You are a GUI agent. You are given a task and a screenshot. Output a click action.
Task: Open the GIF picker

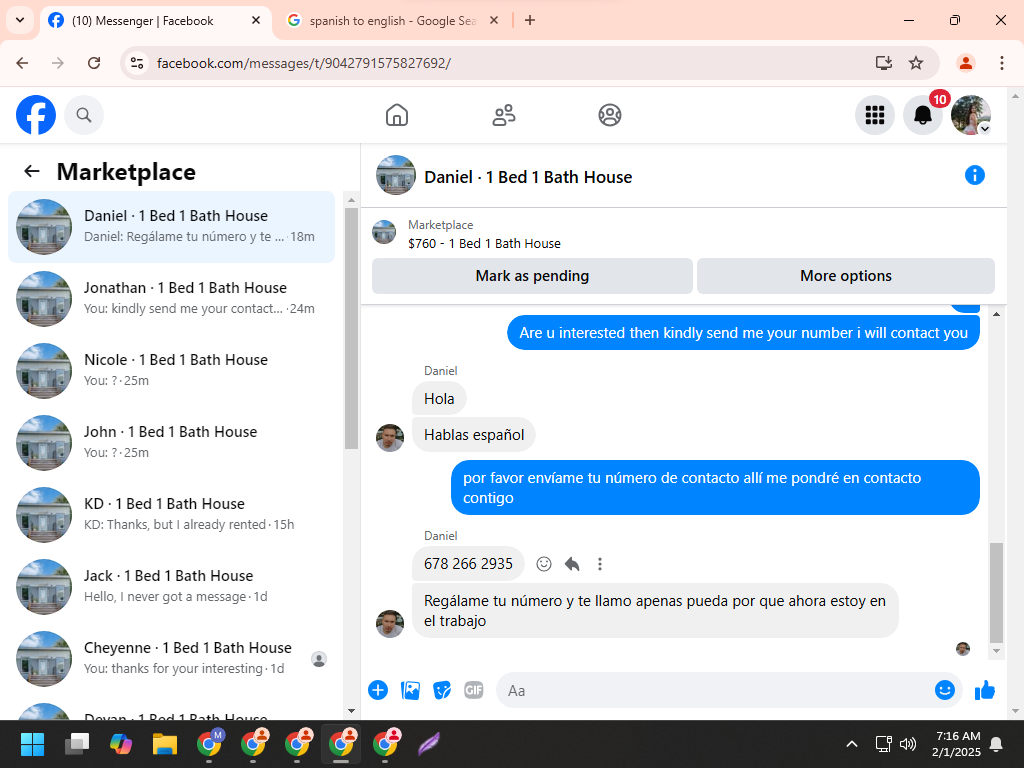coord(473,690)
